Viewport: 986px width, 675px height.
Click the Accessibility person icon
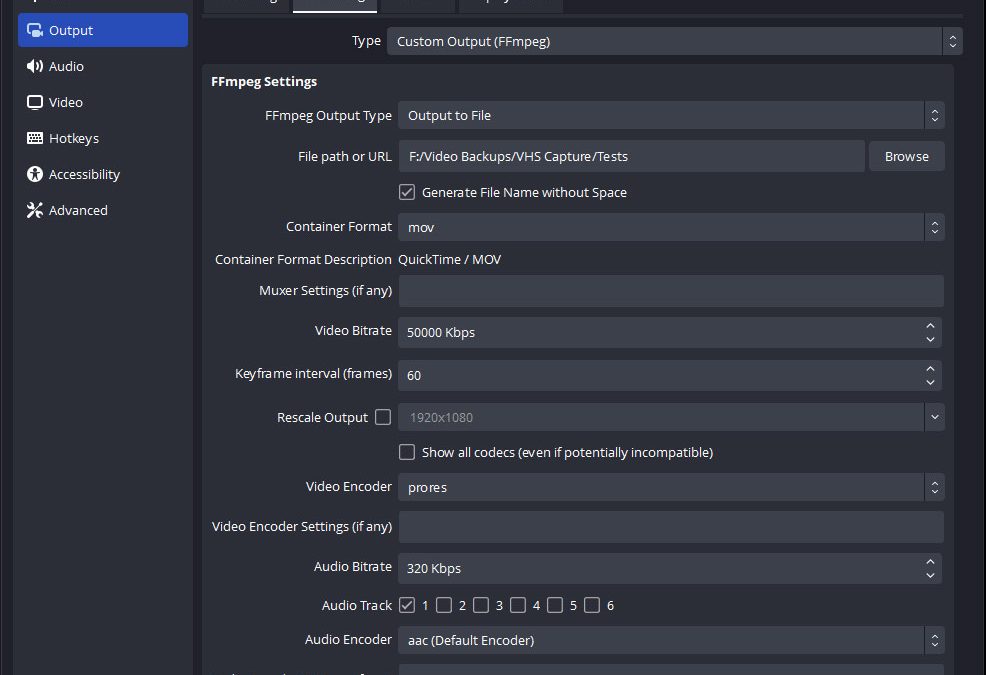[35, 174]
